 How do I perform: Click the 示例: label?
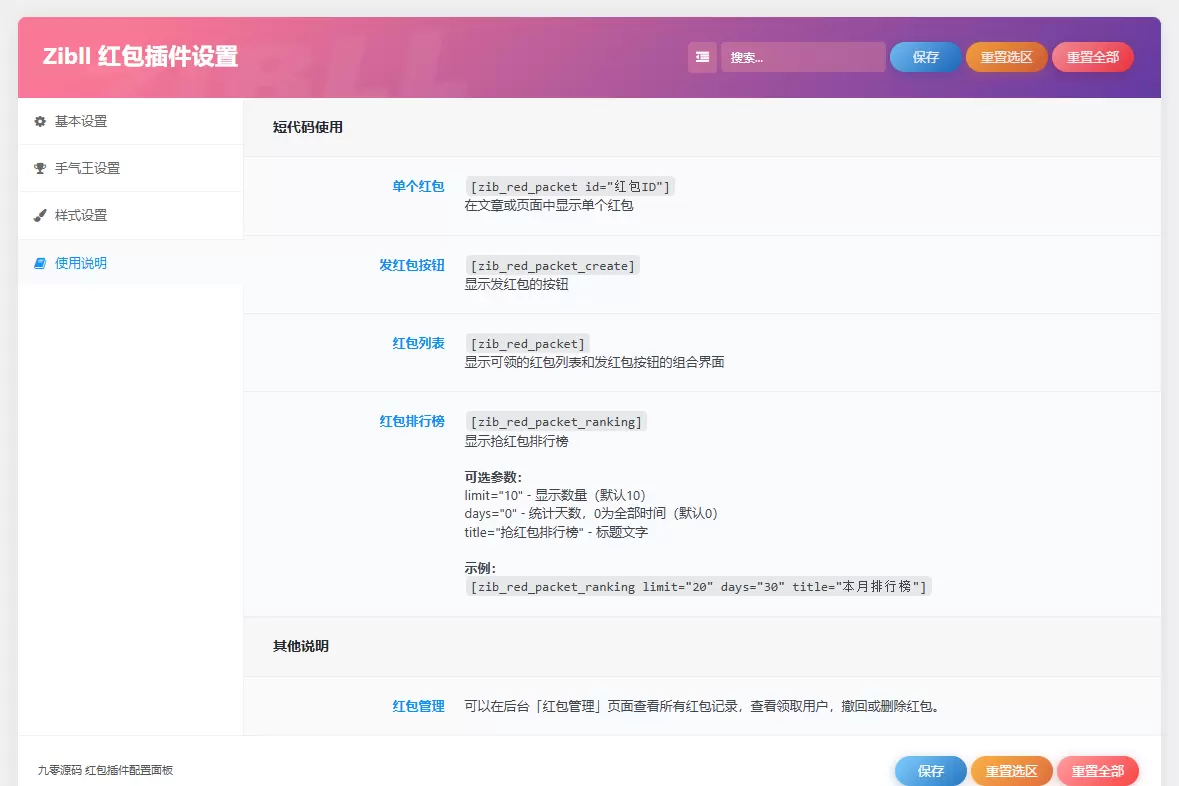pos(480,568)
